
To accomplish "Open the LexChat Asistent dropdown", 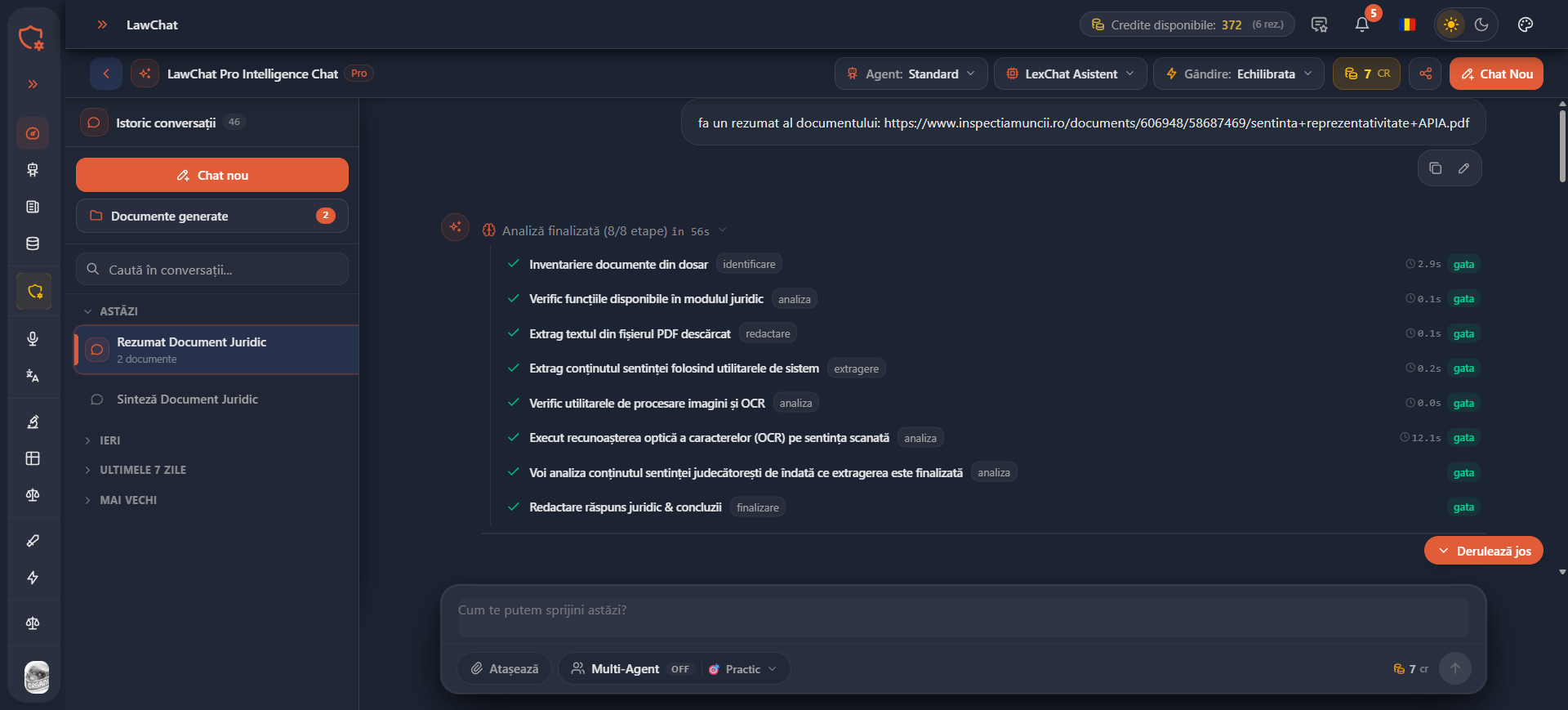I will pyautogui.click(x=1071, y=74).
